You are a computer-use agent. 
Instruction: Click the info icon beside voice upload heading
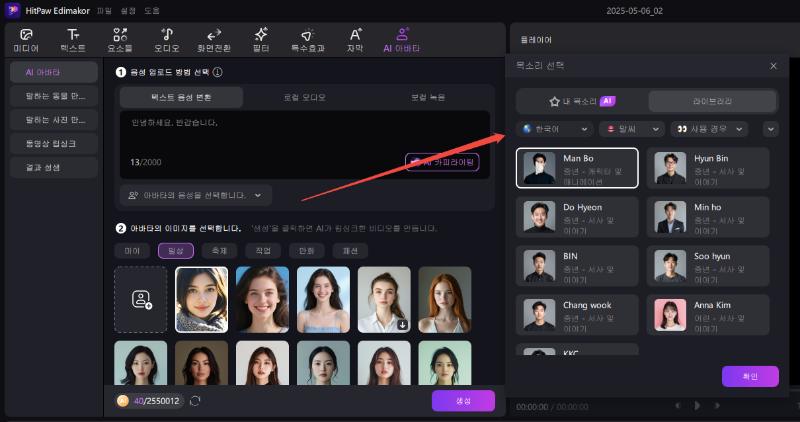point(218,72)
